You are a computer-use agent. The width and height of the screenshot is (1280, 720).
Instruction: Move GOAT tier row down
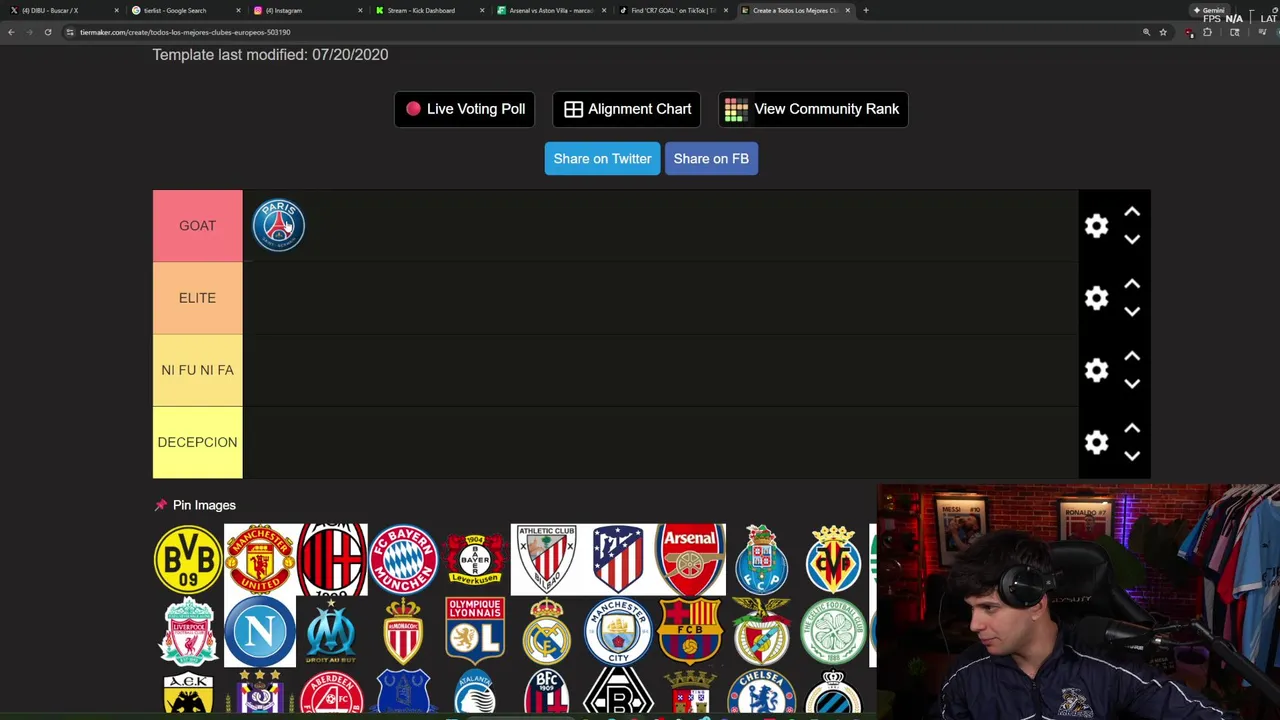pos(1132,240)
